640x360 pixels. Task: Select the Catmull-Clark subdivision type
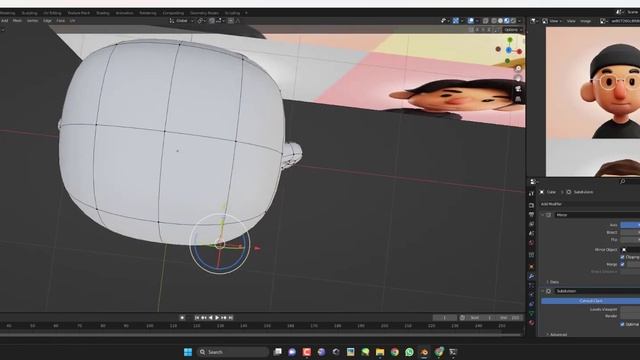591,301
